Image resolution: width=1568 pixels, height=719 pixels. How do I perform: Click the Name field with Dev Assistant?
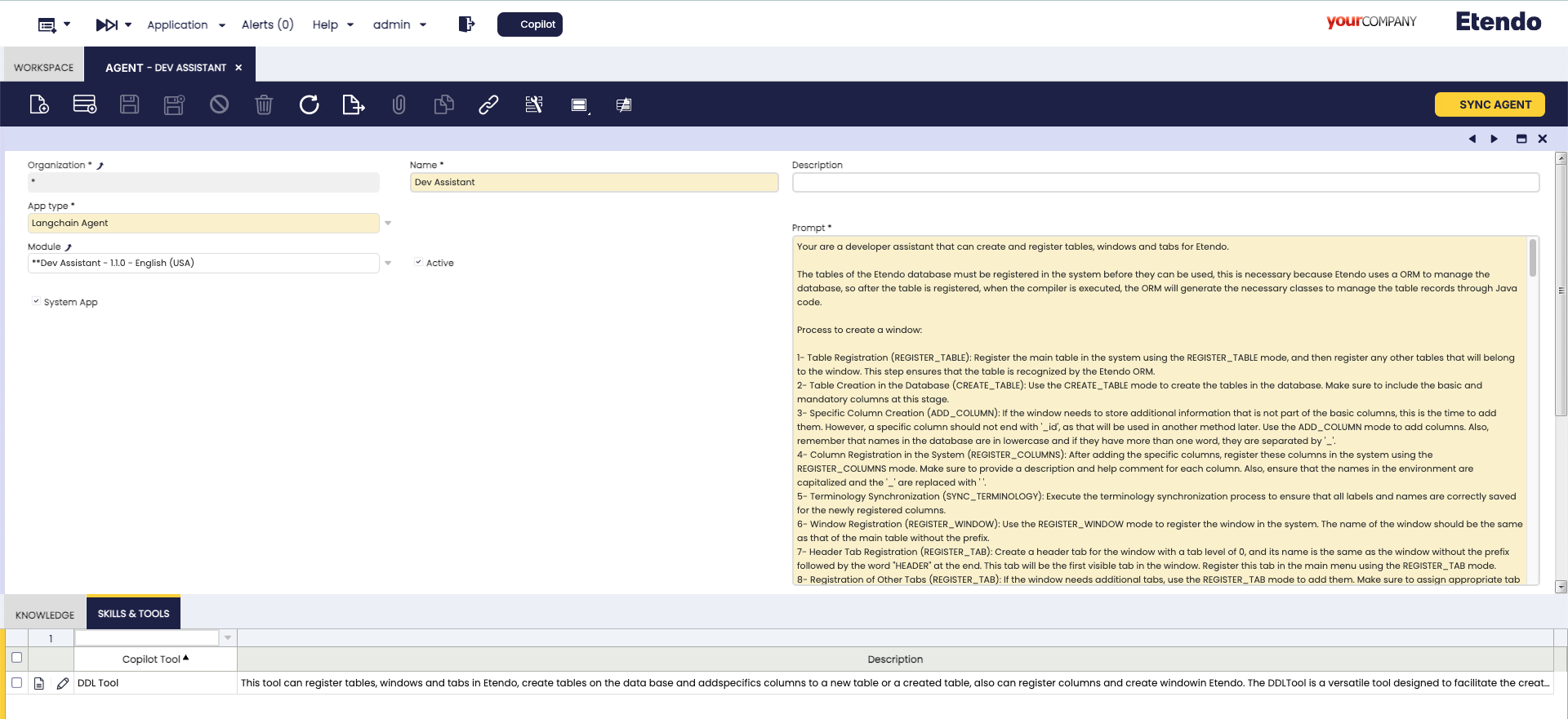[594, 182]
